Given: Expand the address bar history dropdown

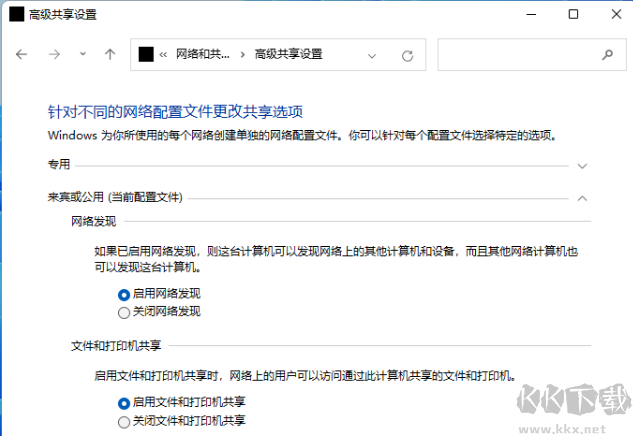Looking at the screenshot, I should point(372,56).
